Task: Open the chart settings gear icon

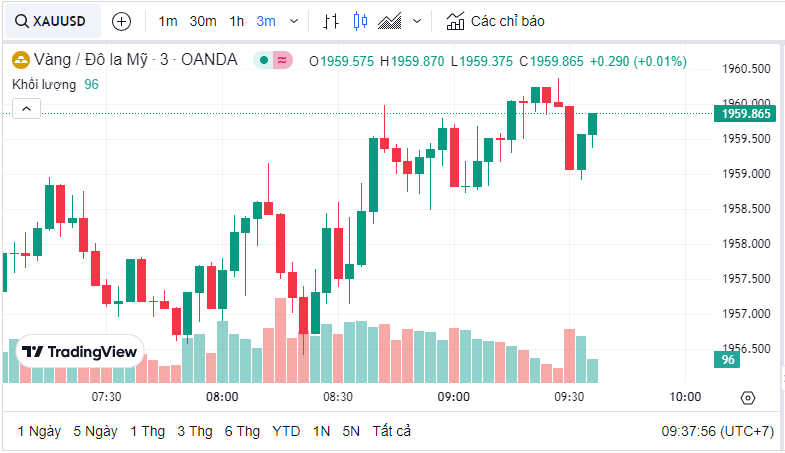Action: 747,398
